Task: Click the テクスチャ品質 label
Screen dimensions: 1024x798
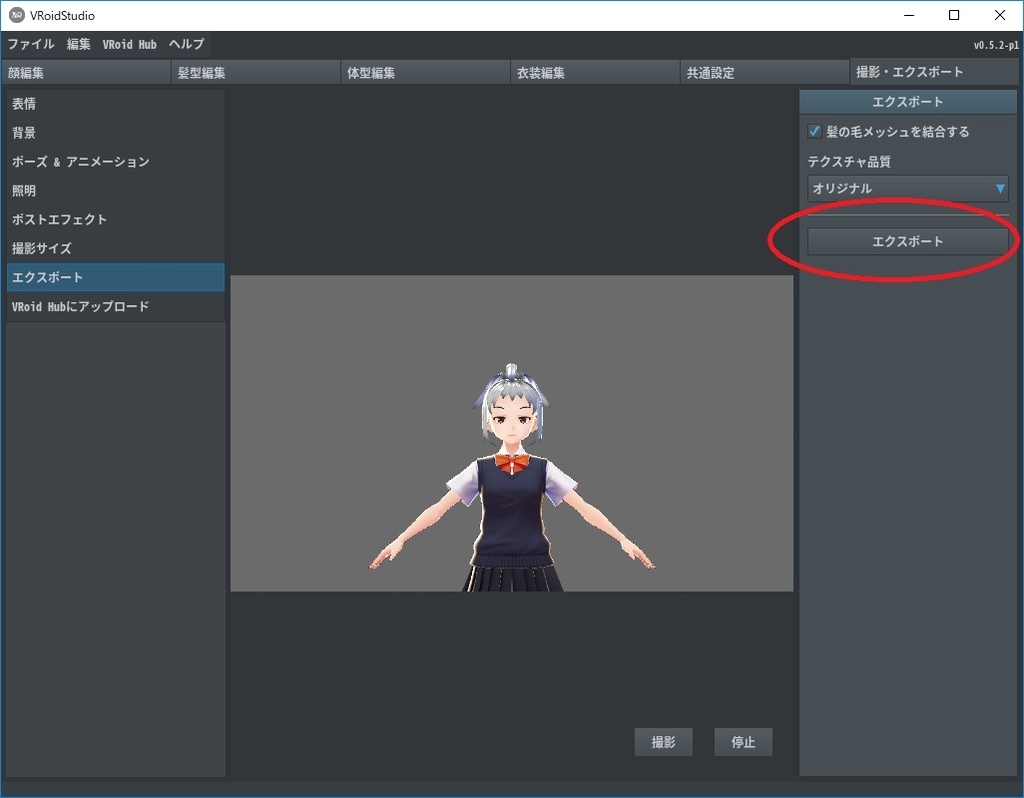Action: tap(849, 161)
